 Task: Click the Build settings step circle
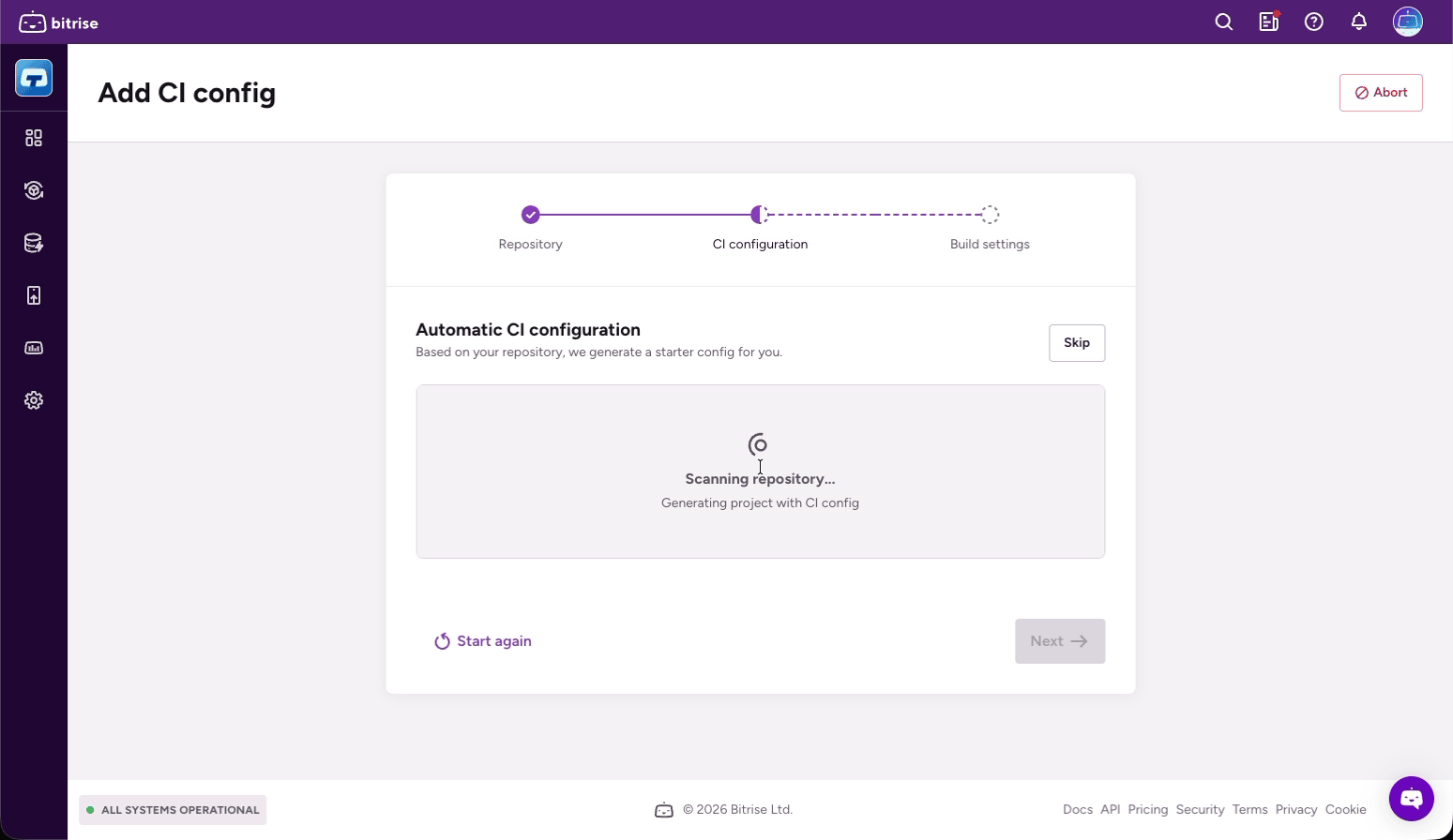click(990, 215)
